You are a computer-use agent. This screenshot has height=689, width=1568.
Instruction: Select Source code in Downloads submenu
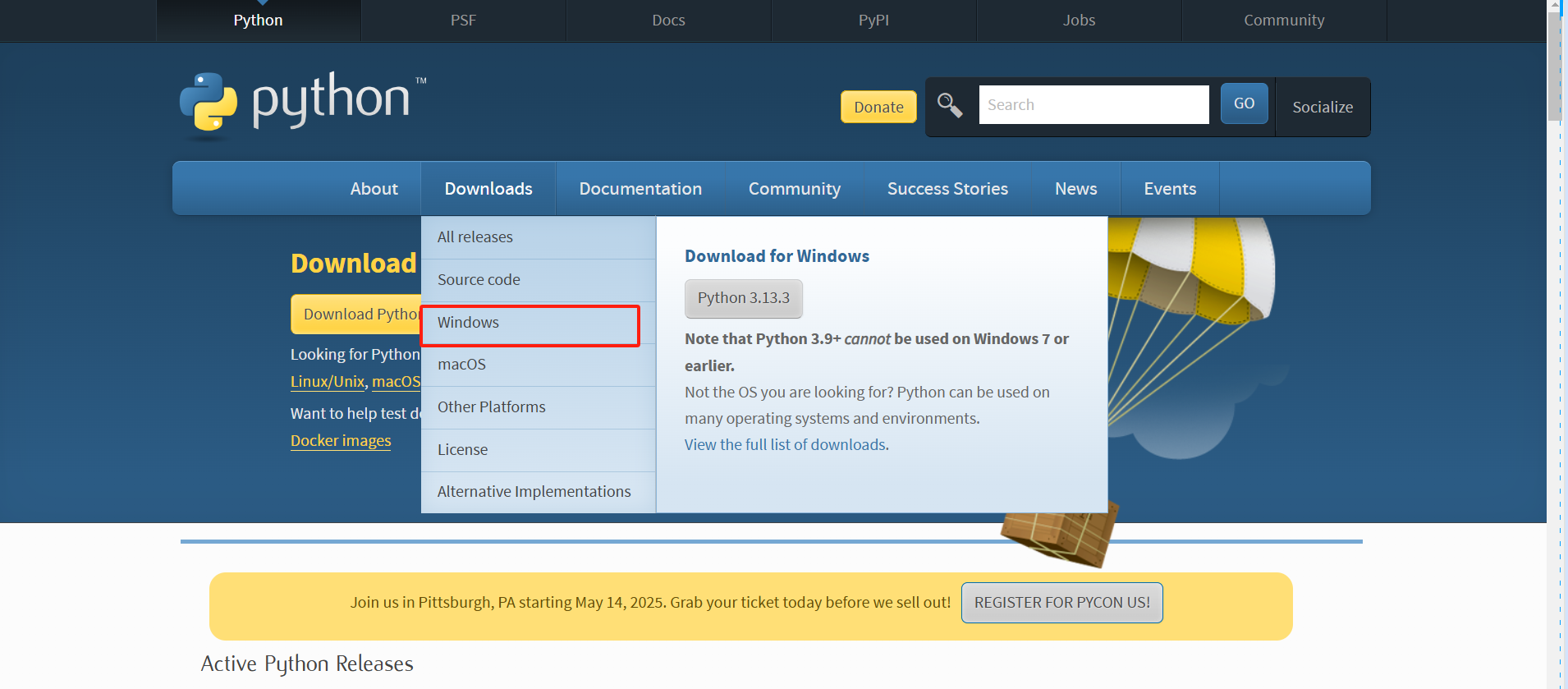click(x=539, y=280)
